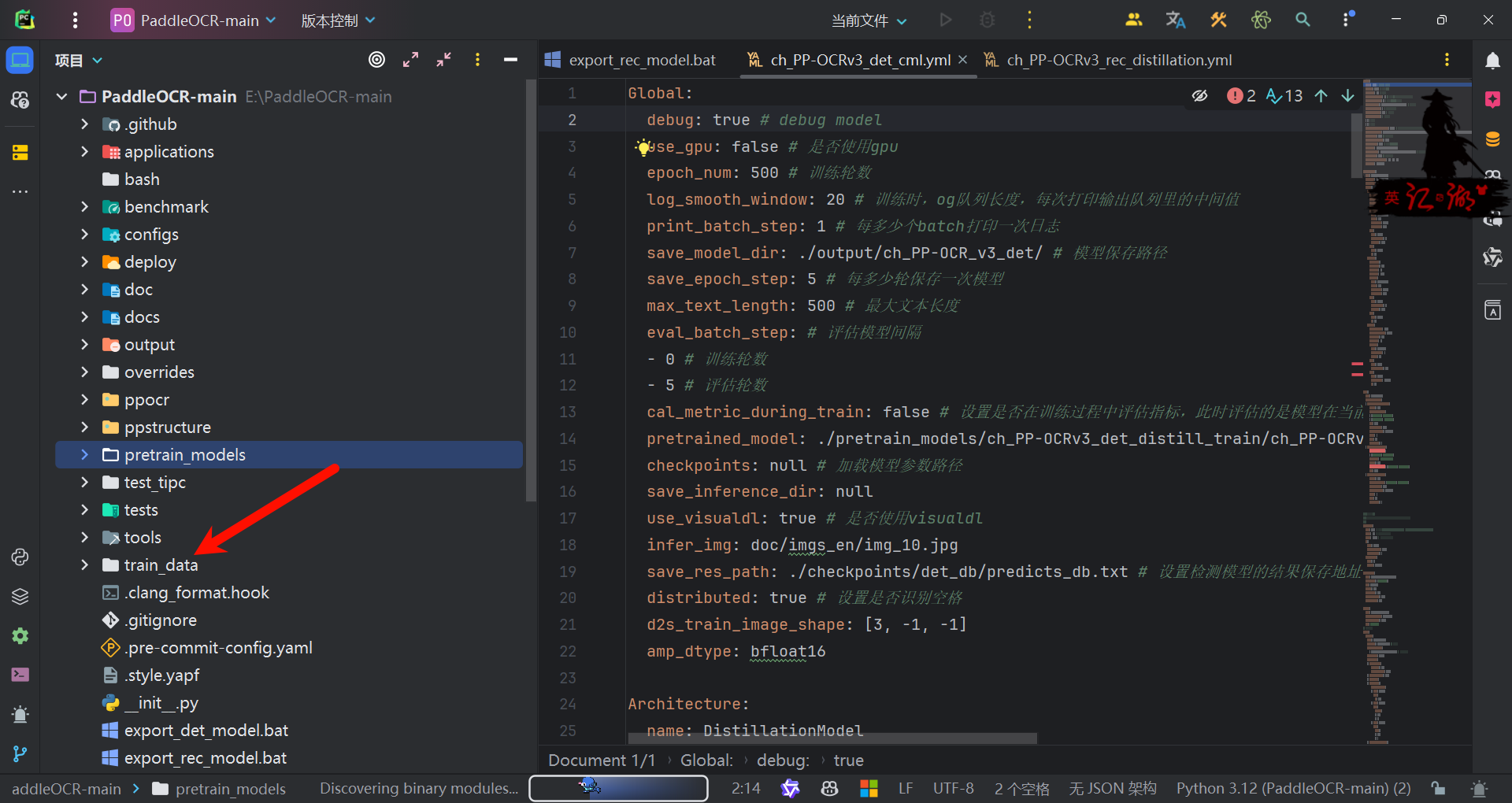The width and height of the screenshot is (1512, 803).
Task: Click the Run play button
Action: coord(945,20)
